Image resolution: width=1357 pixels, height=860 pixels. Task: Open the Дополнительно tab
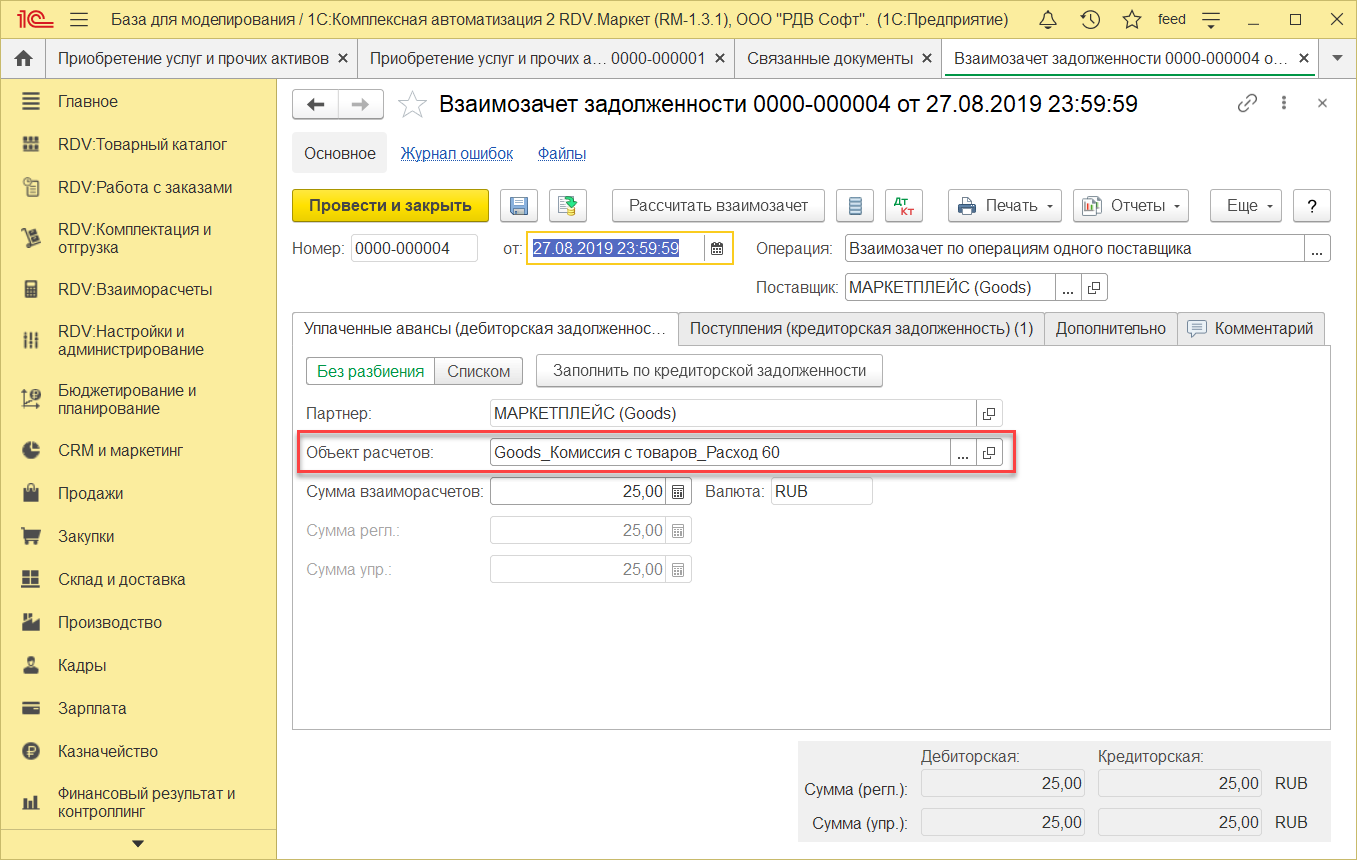click(x=1110, y=329)
